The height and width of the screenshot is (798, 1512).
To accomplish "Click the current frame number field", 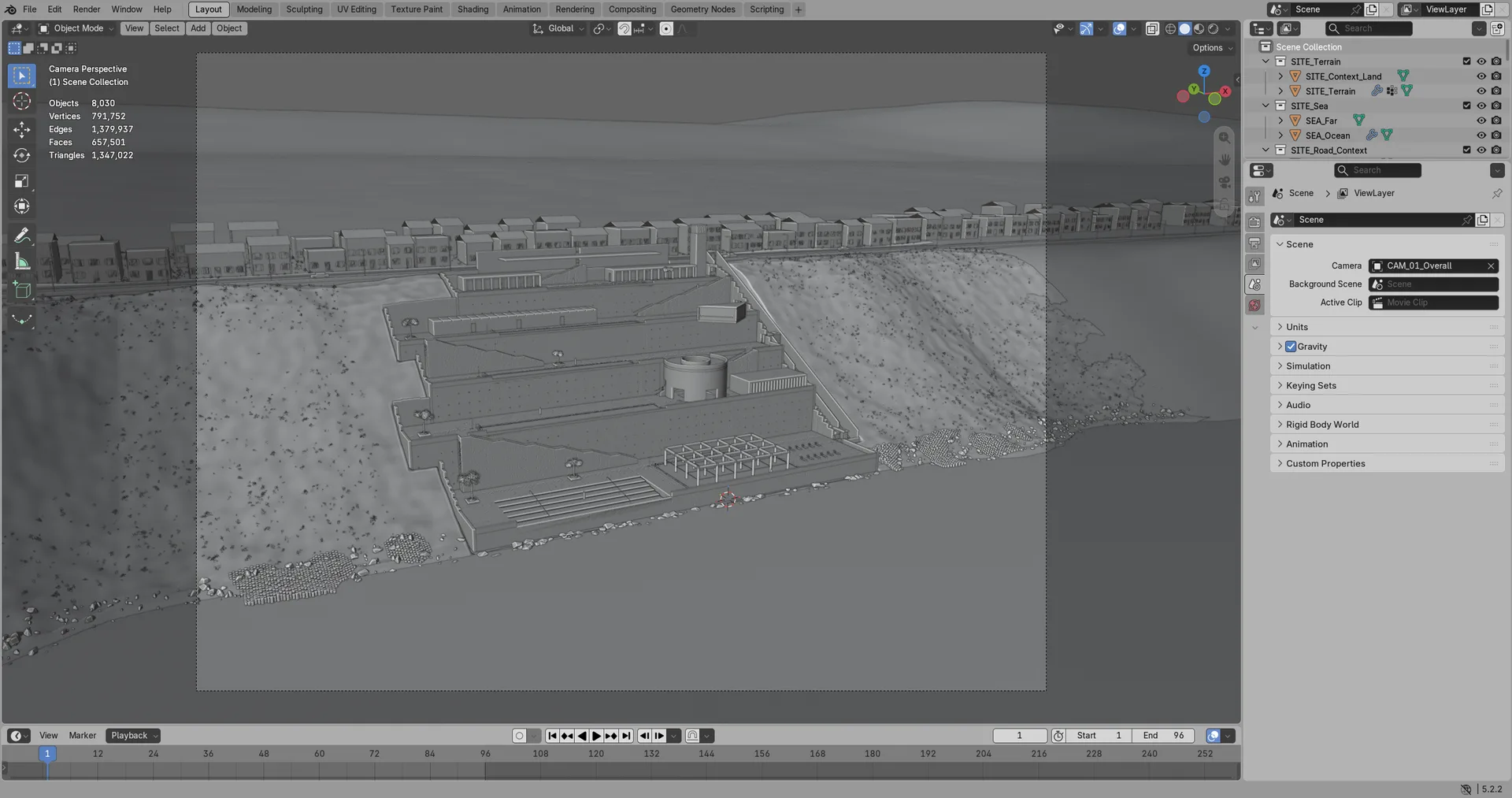I will coord(1020,736).
